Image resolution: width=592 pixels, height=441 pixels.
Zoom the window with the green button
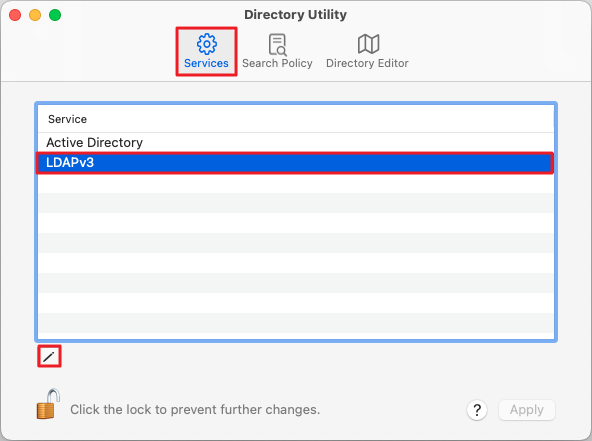[55, 15]
